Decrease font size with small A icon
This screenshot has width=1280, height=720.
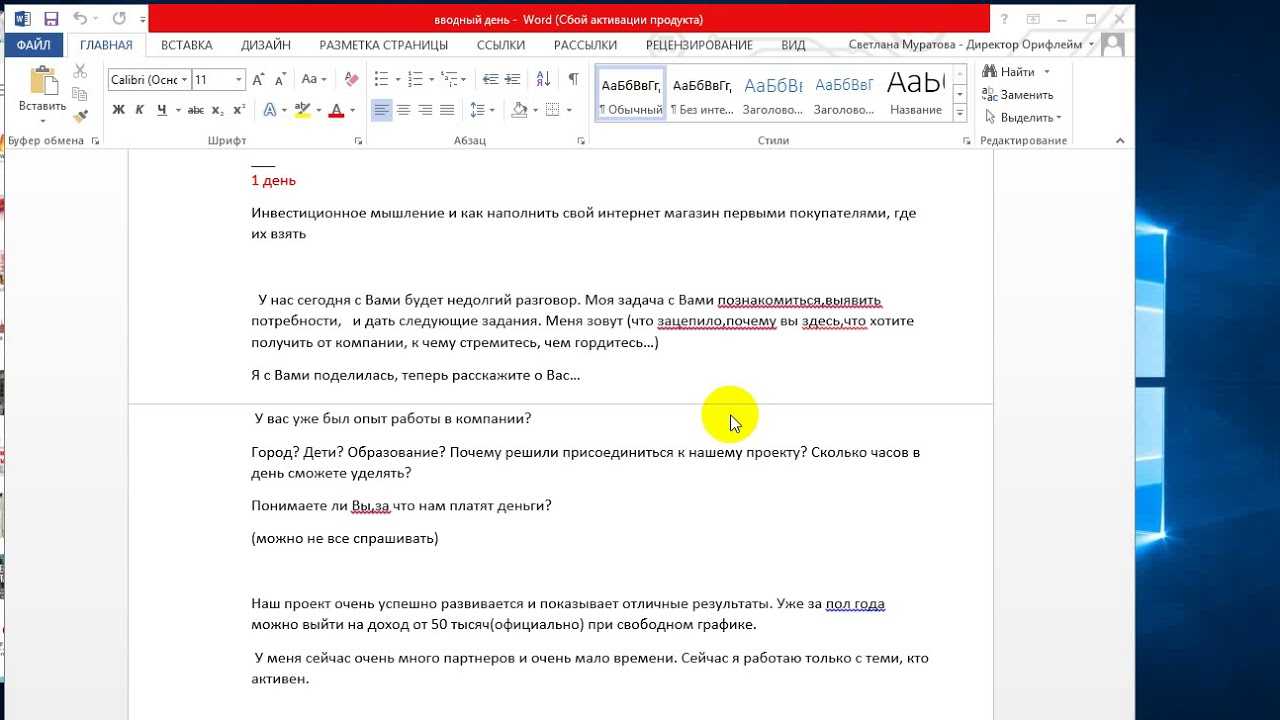coord(279,79)
